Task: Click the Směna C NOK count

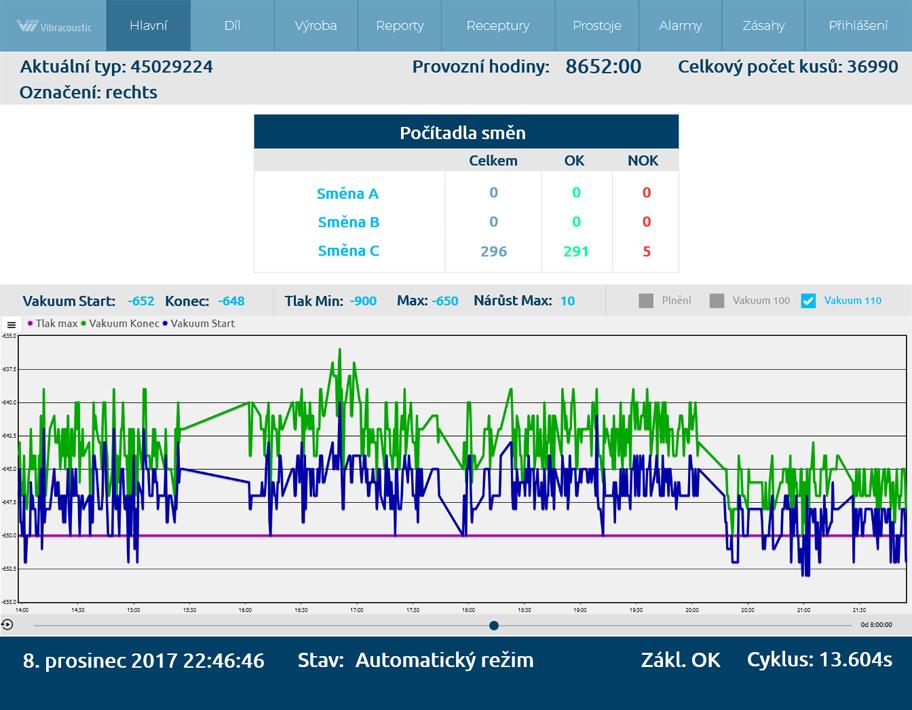Action: (646, 251)
